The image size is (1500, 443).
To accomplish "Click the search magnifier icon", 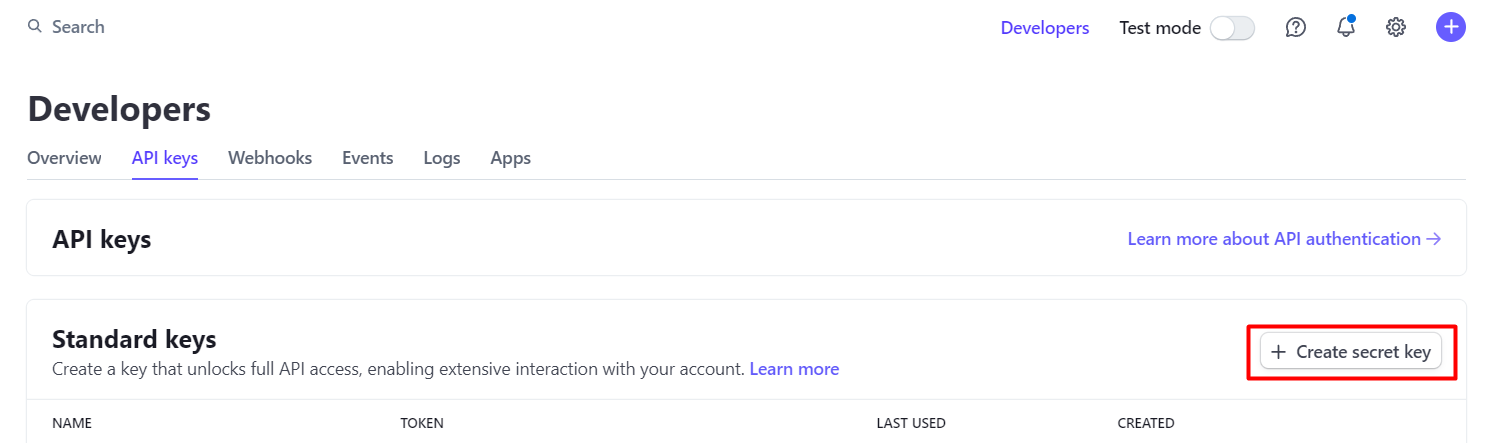I will click(x=35, y=27).
